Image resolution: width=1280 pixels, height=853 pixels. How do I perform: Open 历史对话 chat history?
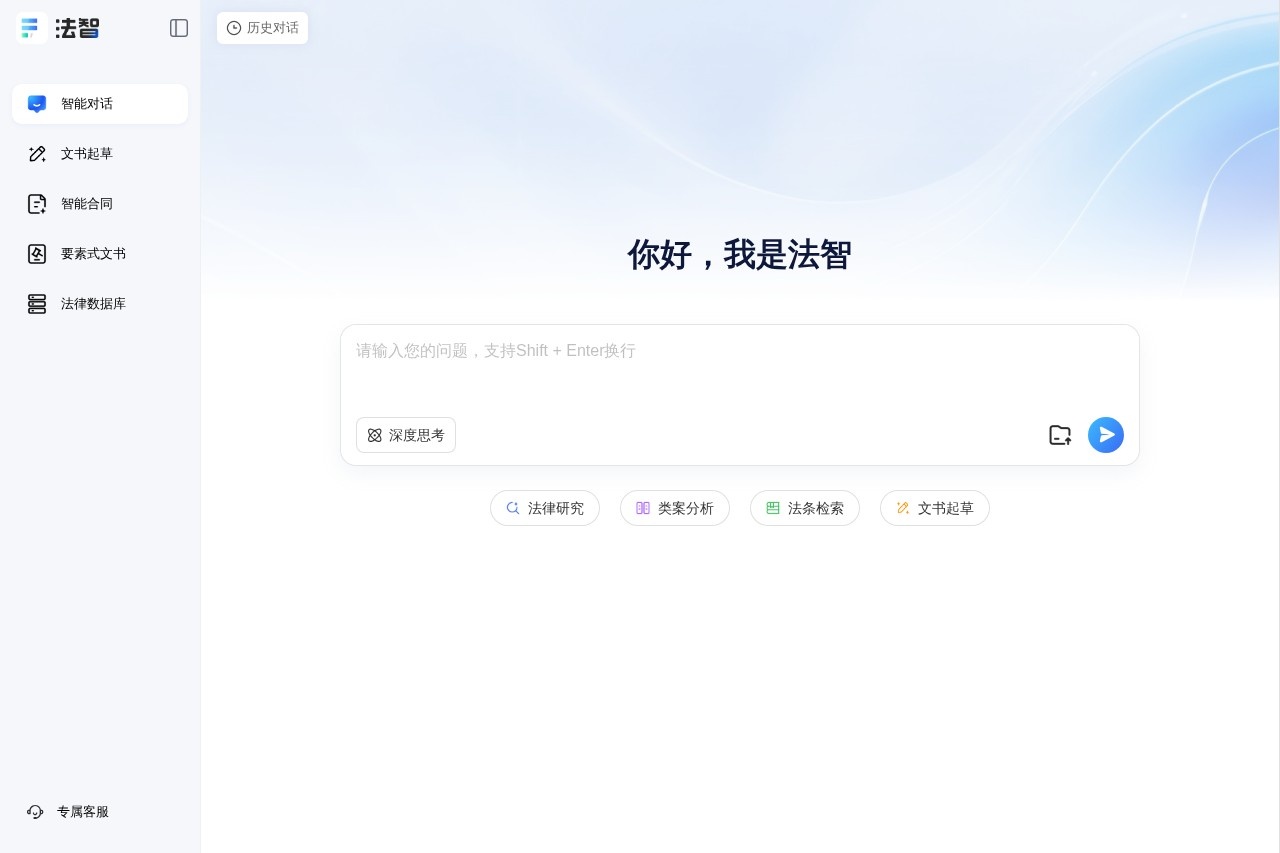pyautogui.click(x=262, y=28)
